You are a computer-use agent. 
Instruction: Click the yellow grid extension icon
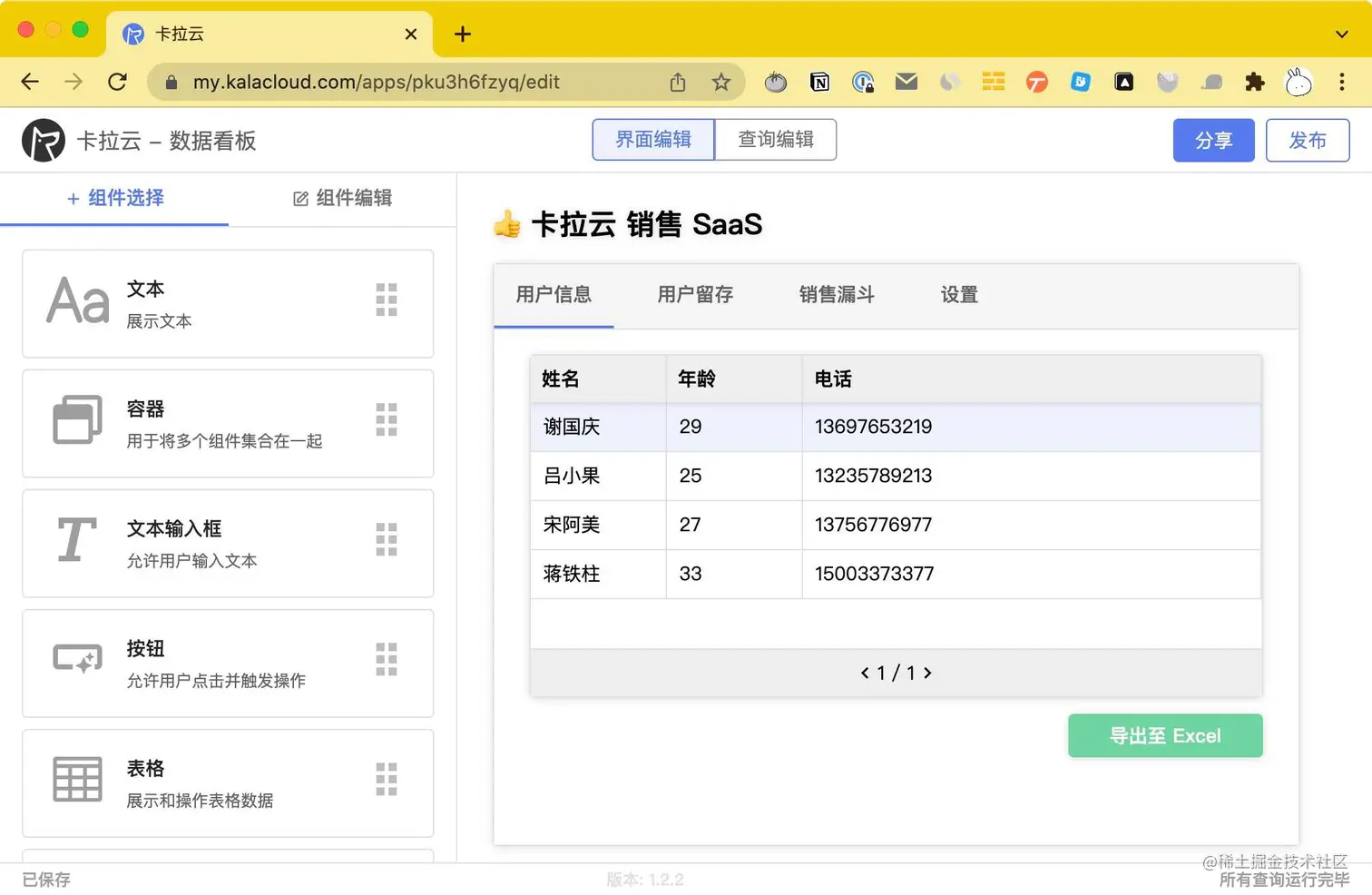click(x=994, y=82)
